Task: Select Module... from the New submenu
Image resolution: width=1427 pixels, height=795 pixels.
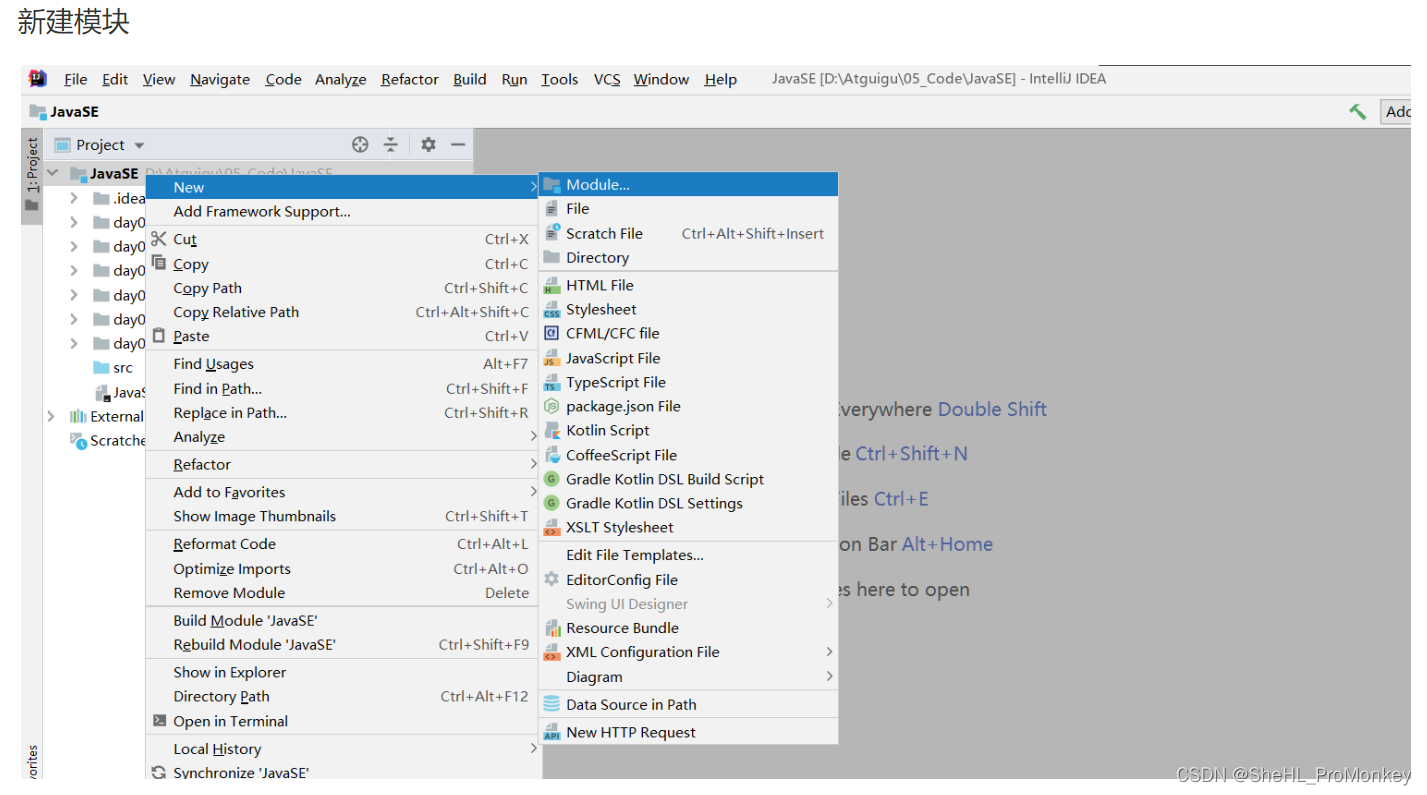Action: [688, 184]
